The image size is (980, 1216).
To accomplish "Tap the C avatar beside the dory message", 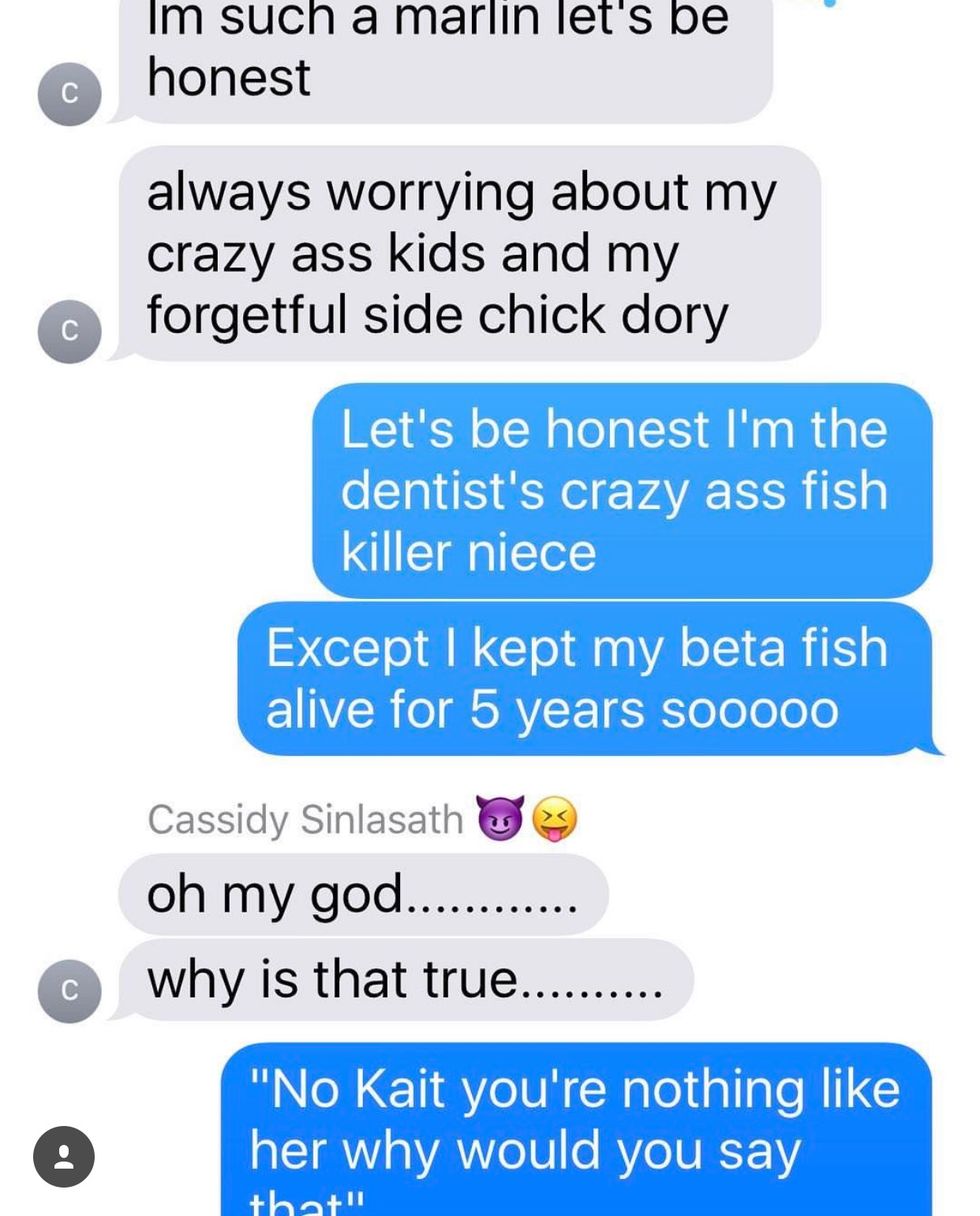I will click(x=69, y=331).
